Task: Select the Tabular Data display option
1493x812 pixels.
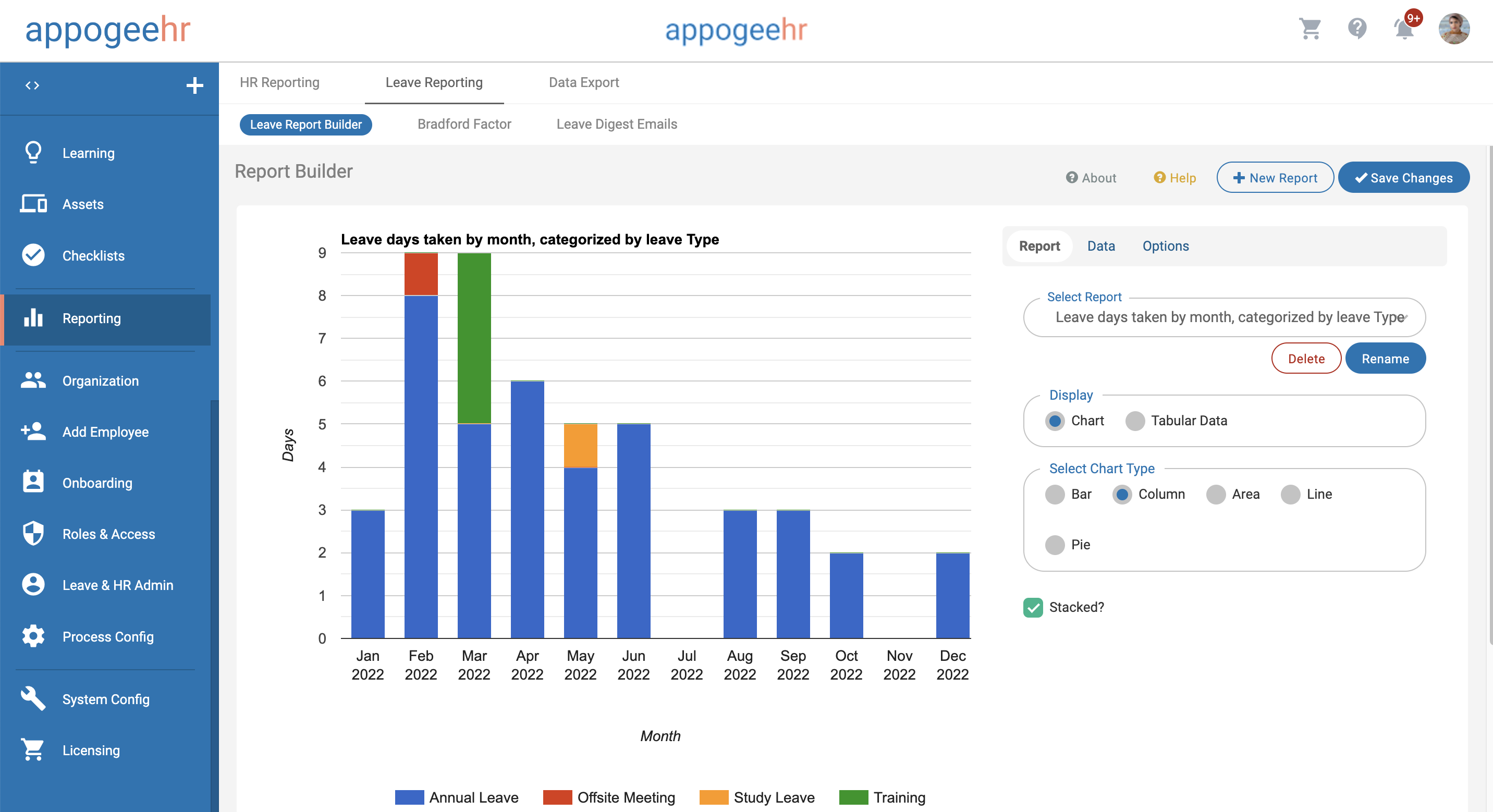Action: click(x=1135, y=421)
